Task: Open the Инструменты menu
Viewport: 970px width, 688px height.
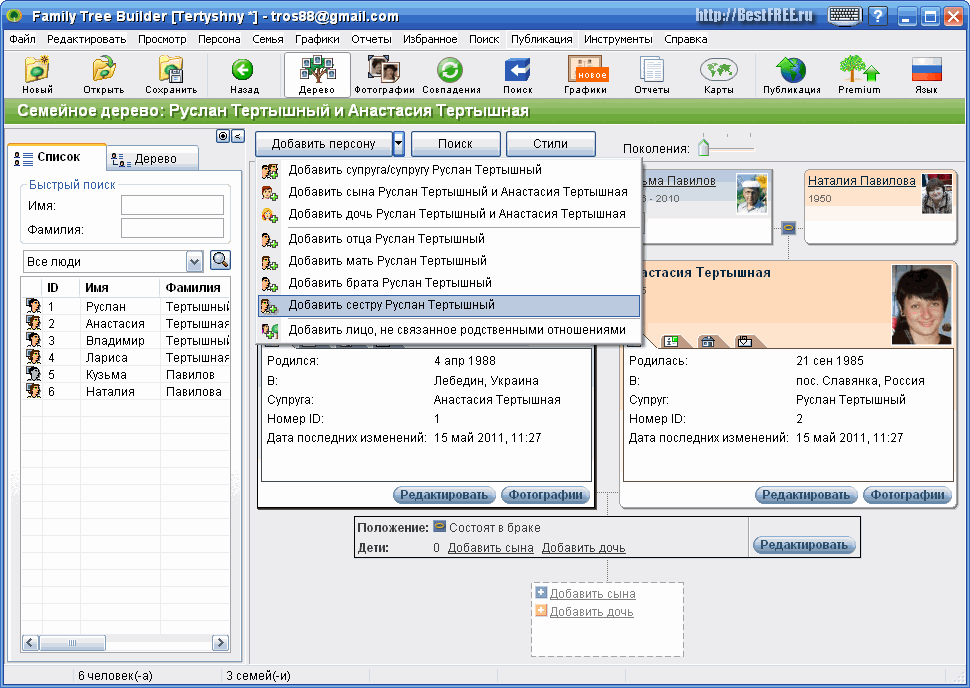Action: click(x=618, y=39)
